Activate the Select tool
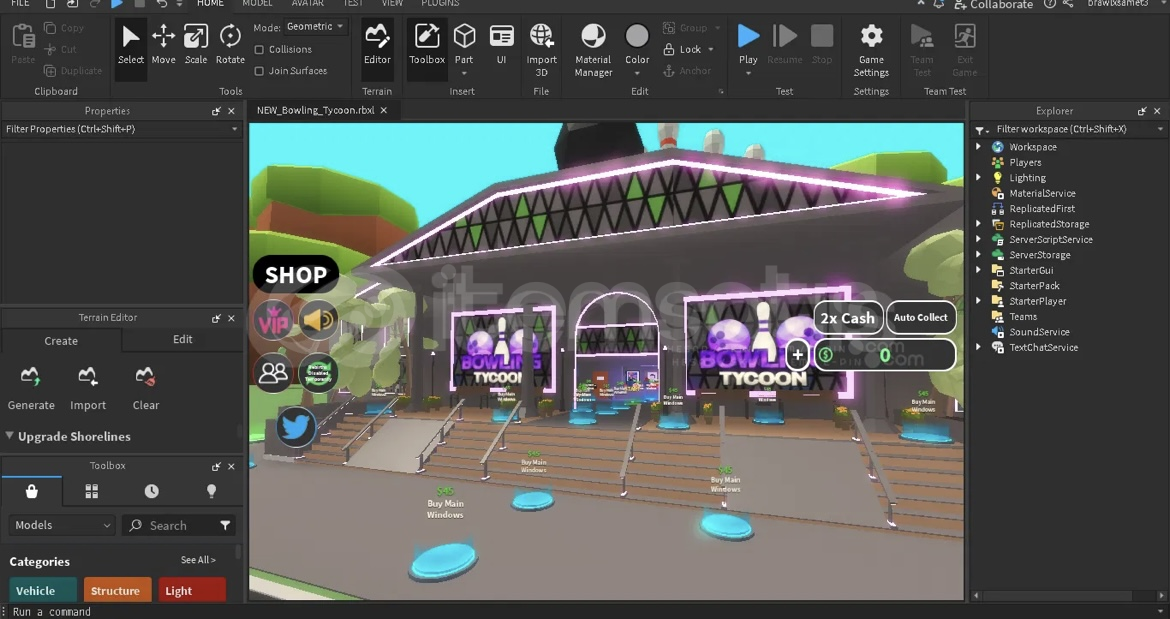Screen dimensions: 1170x619 [x=131, y=44]
